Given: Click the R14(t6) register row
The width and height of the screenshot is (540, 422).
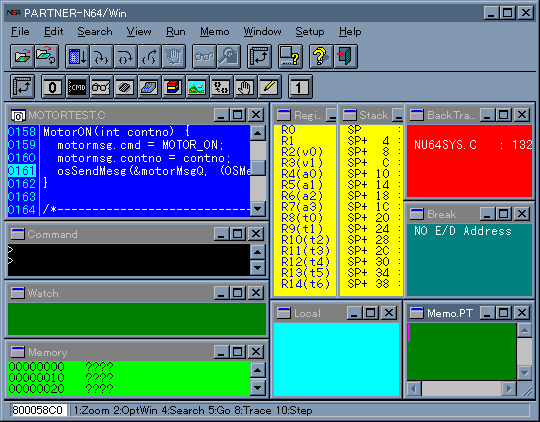Looking at the screenshot, I should click(x=305, y=284).
